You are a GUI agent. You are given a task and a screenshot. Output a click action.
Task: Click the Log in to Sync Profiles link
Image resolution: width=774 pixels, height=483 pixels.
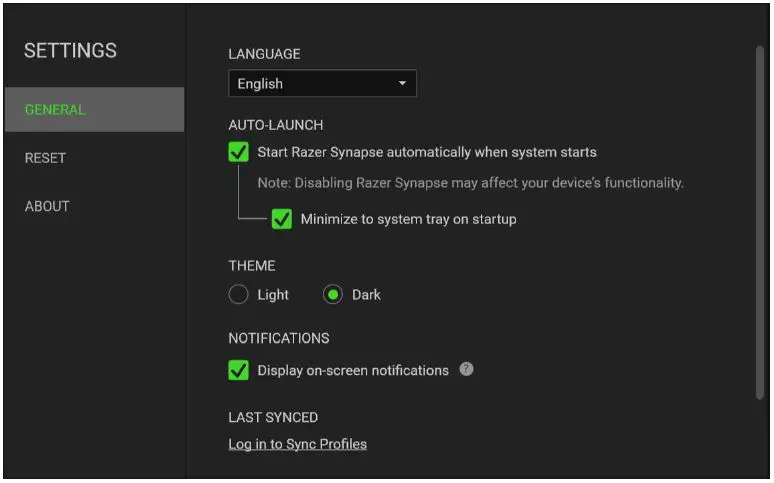tap(297, 444)
